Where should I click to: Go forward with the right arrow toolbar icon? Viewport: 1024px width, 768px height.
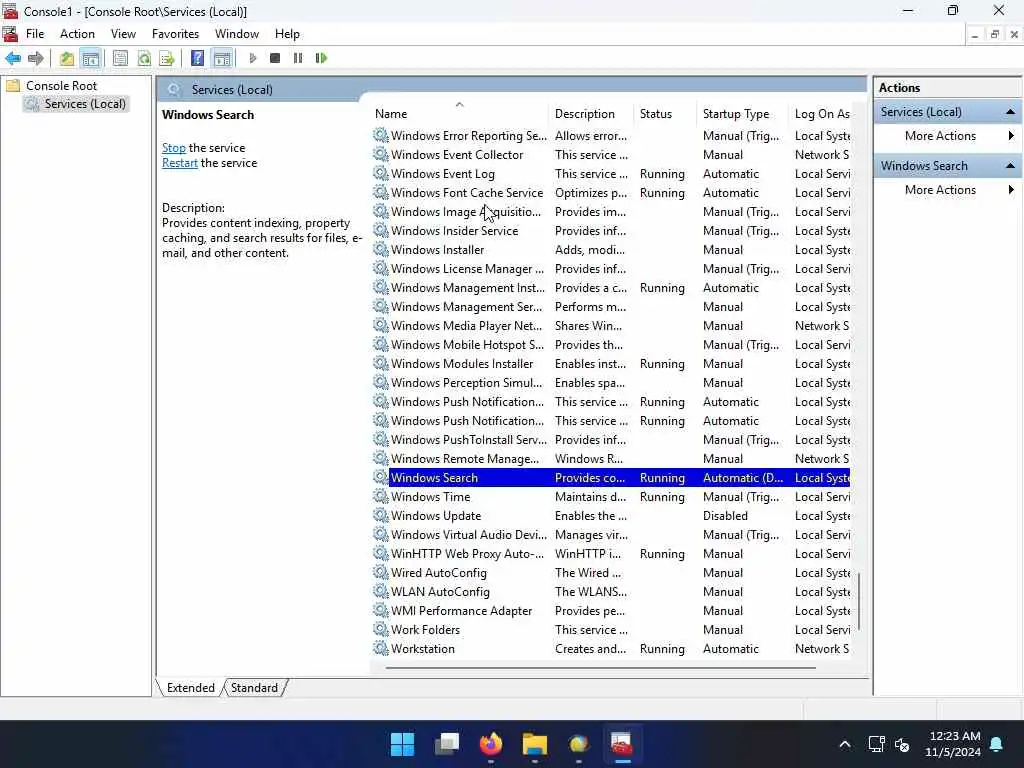[x=35, y=58]
